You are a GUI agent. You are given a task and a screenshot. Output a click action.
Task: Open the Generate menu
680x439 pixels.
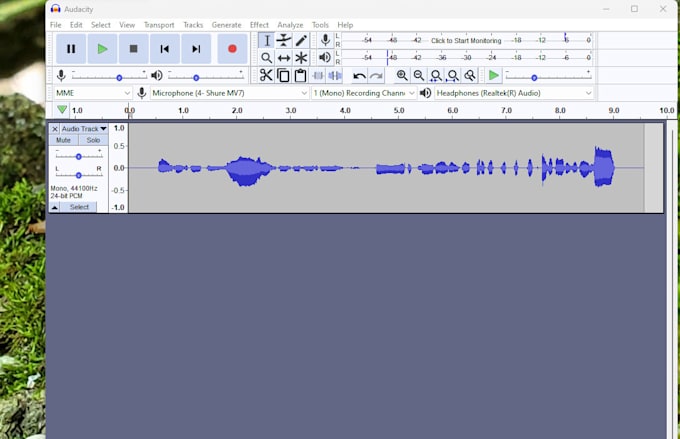click(226, 25)
